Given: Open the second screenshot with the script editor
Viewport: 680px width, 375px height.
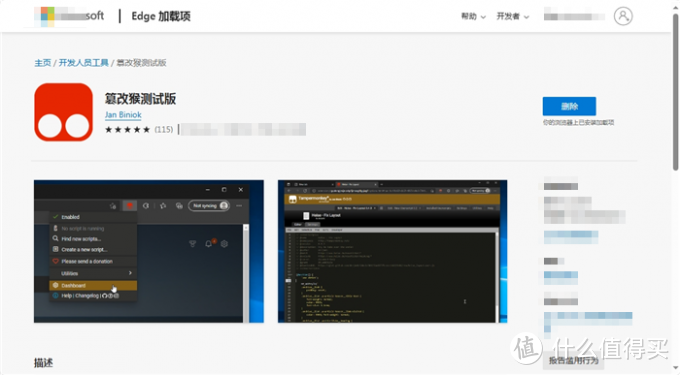Looking at the screenshot, I should 392,251.
